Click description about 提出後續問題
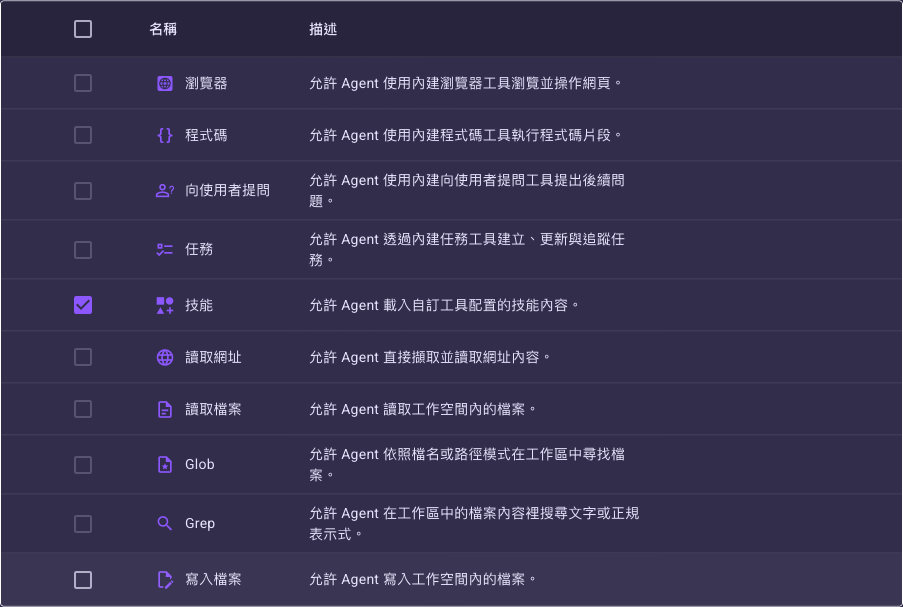 467,191
